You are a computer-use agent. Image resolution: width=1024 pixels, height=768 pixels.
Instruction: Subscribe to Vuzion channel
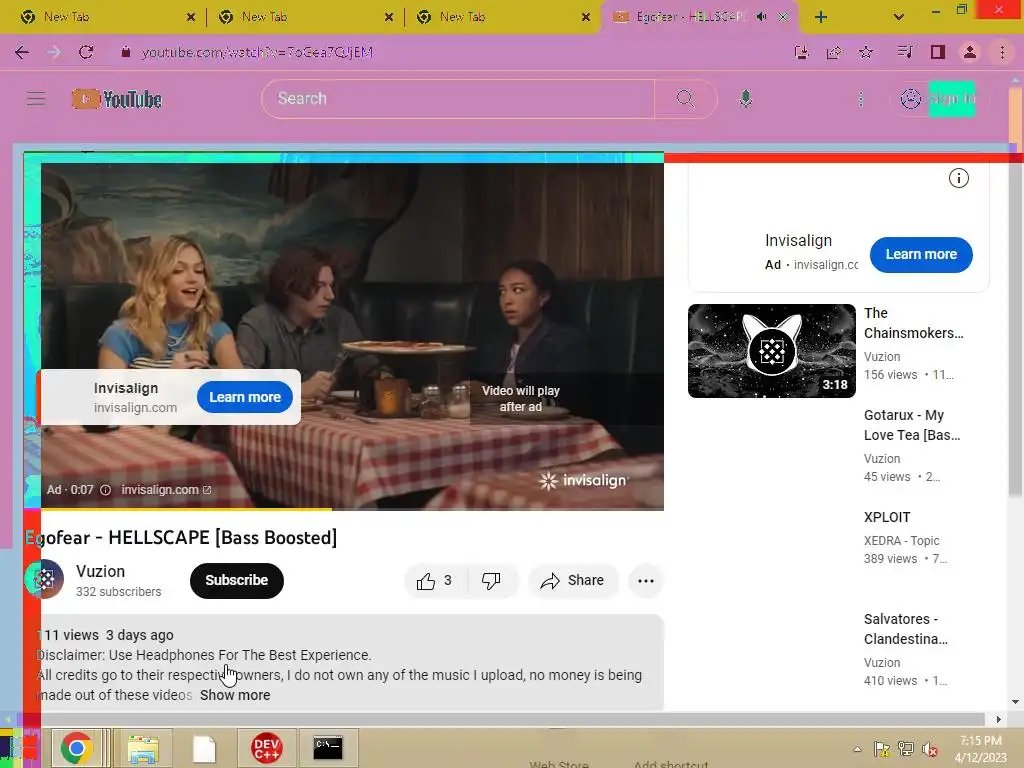point(236,581)
